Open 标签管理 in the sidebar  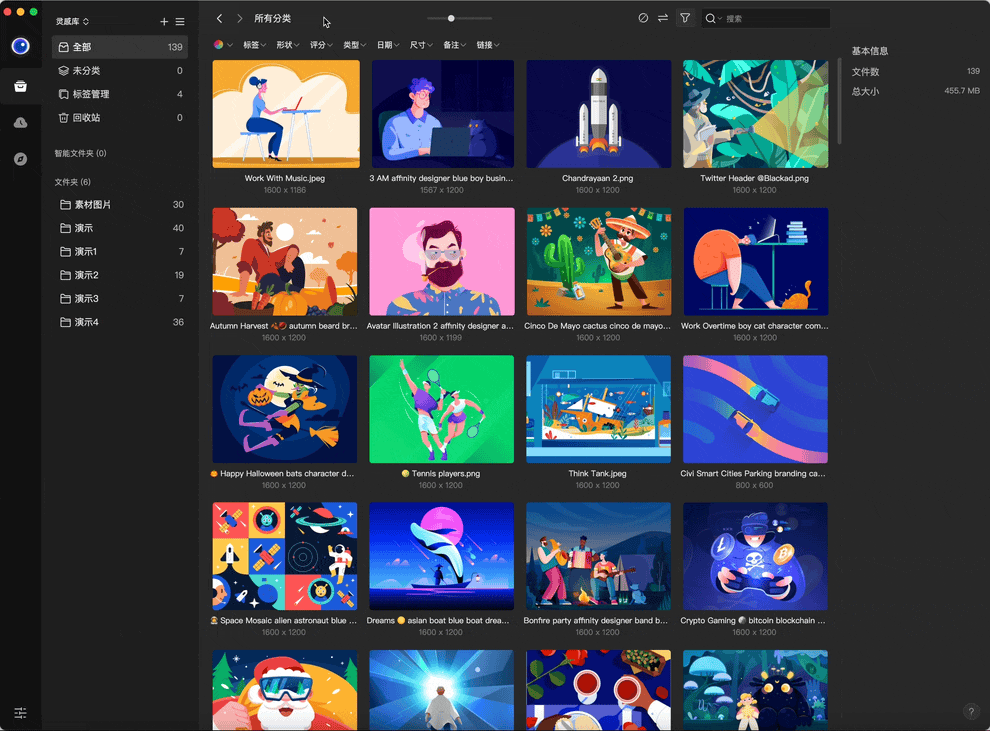click(119, 94)
